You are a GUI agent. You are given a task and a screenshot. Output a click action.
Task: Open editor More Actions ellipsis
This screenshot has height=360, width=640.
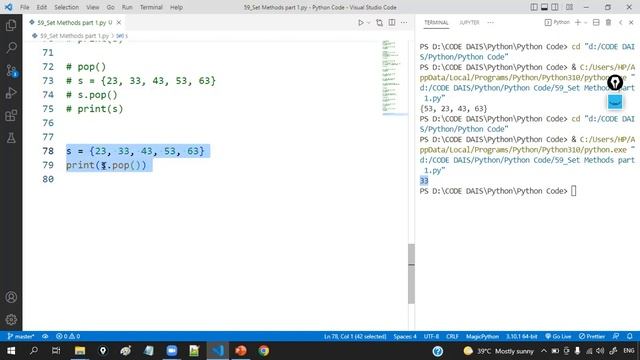[x=404, y=23]
